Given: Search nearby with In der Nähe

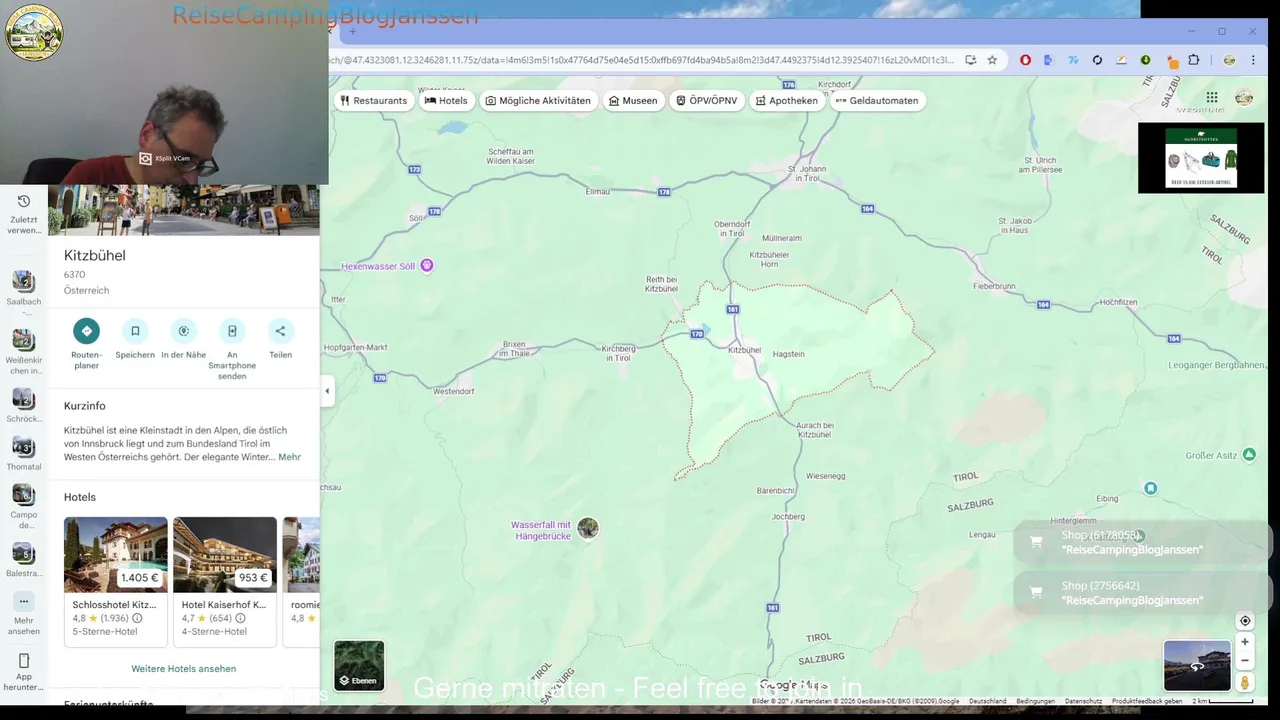Looking at the screenshot, I should [x=183, y=331].
